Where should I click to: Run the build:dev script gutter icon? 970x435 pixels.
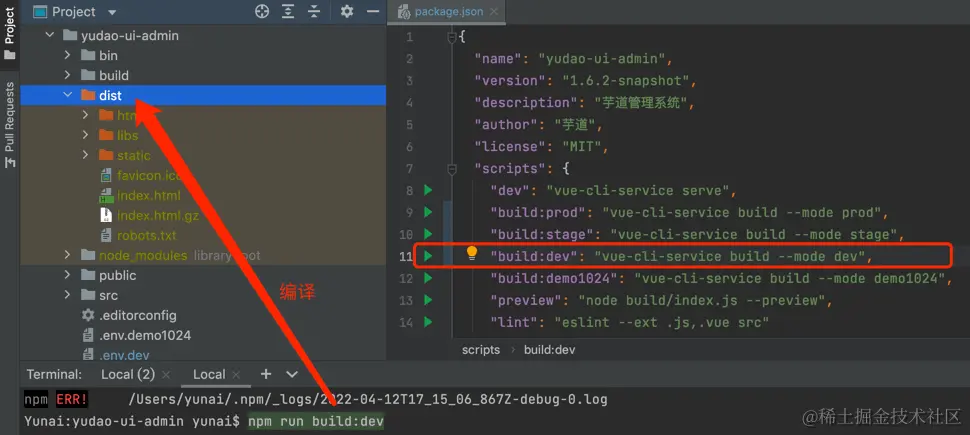tap(427, 256)
